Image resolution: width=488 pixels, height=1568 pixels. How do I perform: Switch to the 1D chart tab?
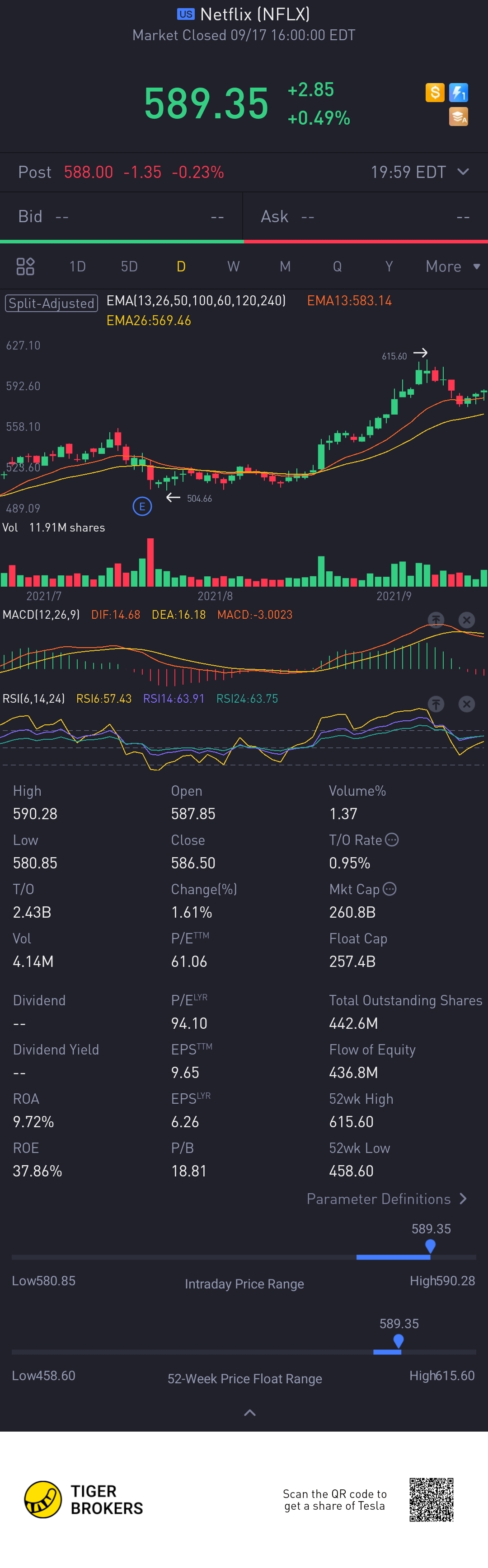coord(77,266)
